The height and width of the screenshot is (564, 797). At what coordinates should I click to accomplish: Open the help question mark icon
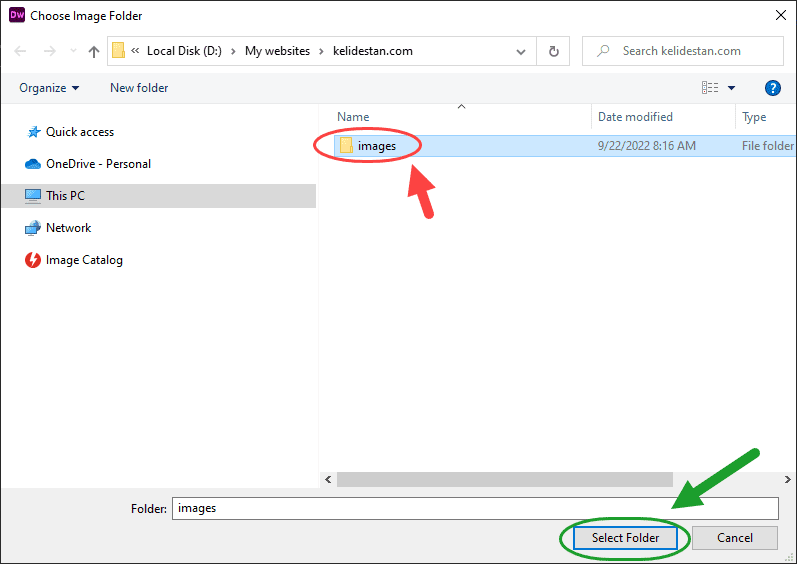coord(773,88)
